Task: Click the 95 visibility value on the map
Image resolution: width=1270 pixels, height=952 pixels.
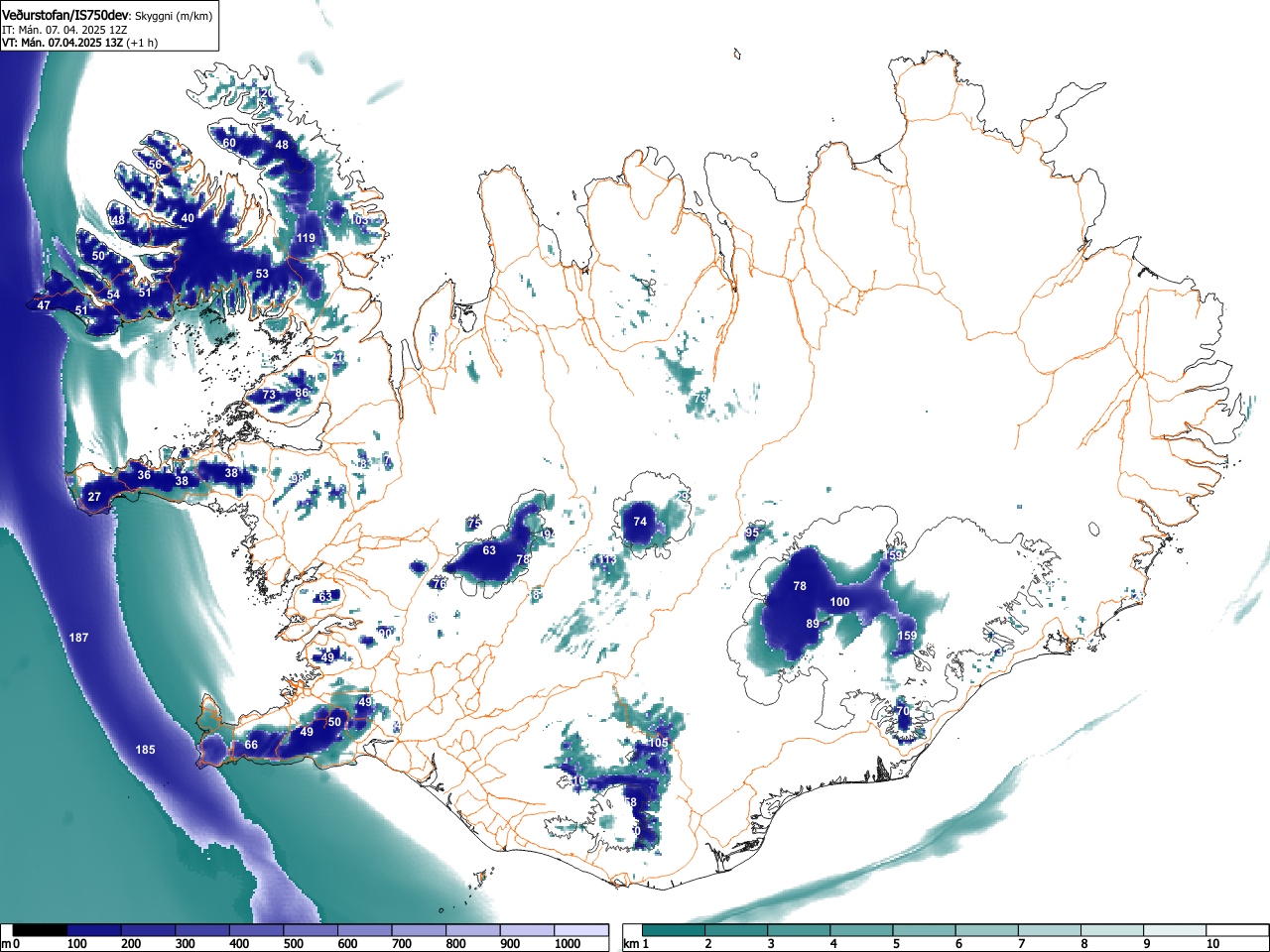Action: (x=752, y=534)
